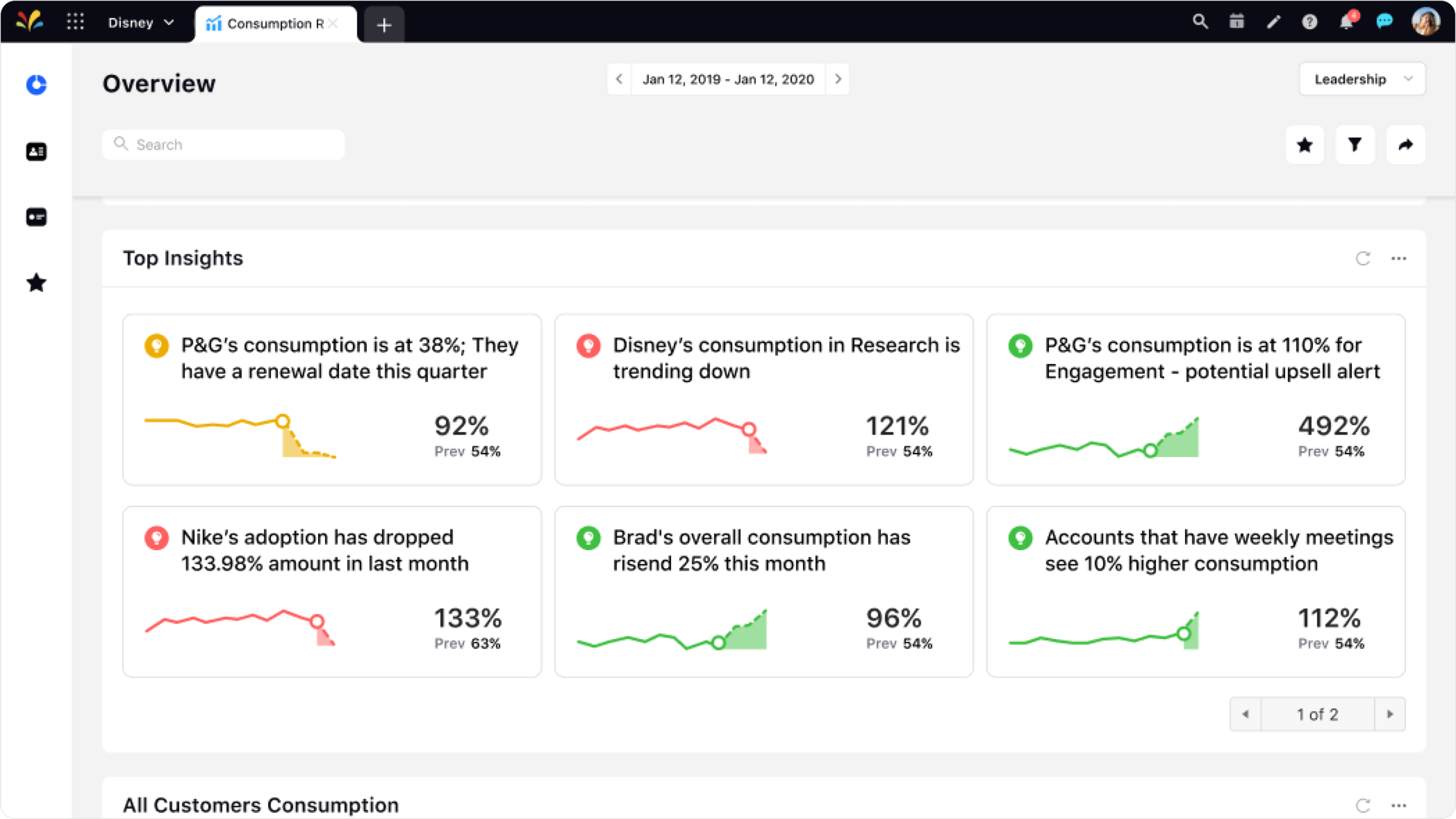
Task: Go to next insights page
Action: [x=1390, y=714]
